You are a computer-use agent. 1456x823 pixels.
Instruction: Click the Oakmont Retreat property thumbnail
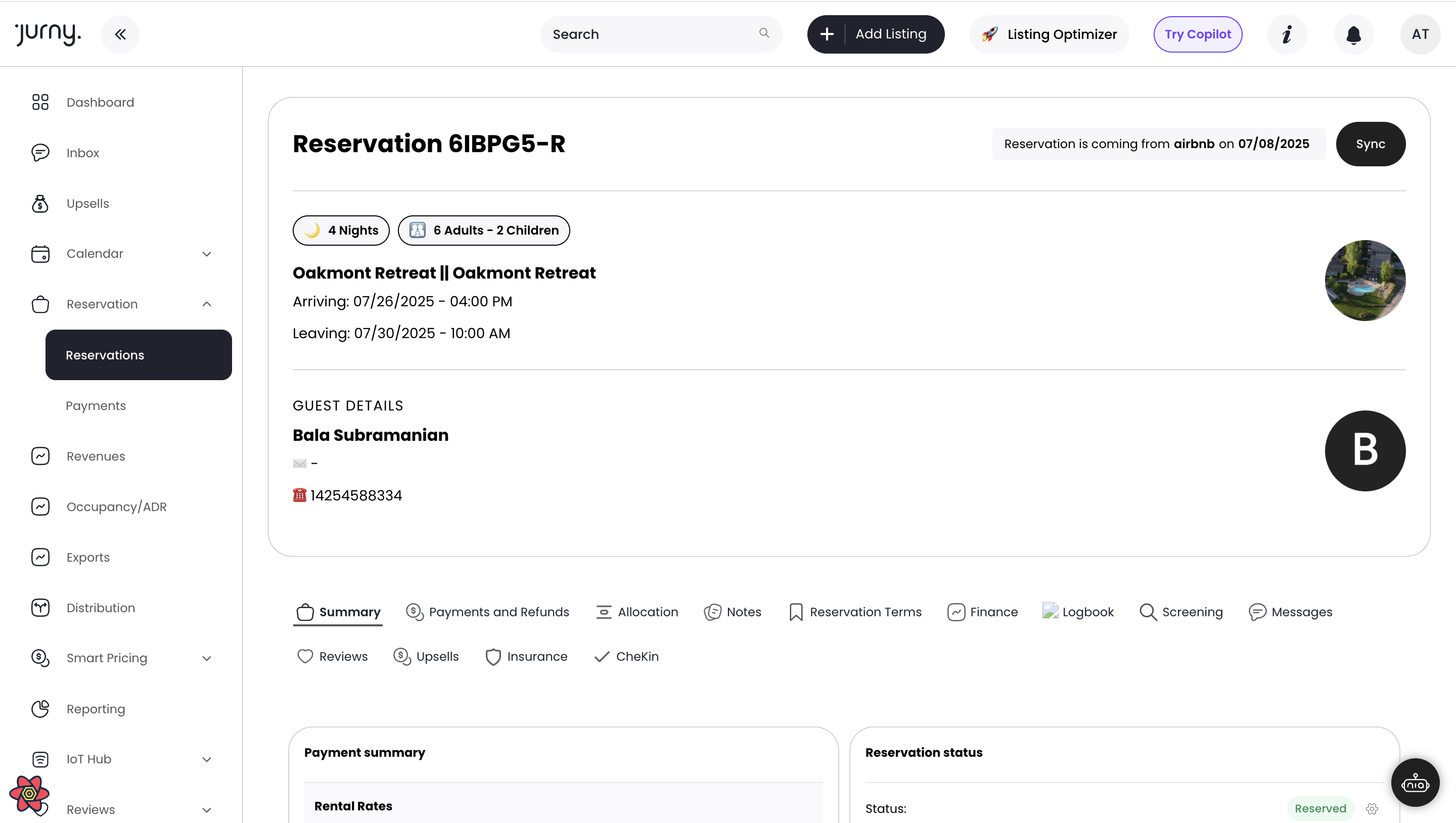(x=1365, y=281)
